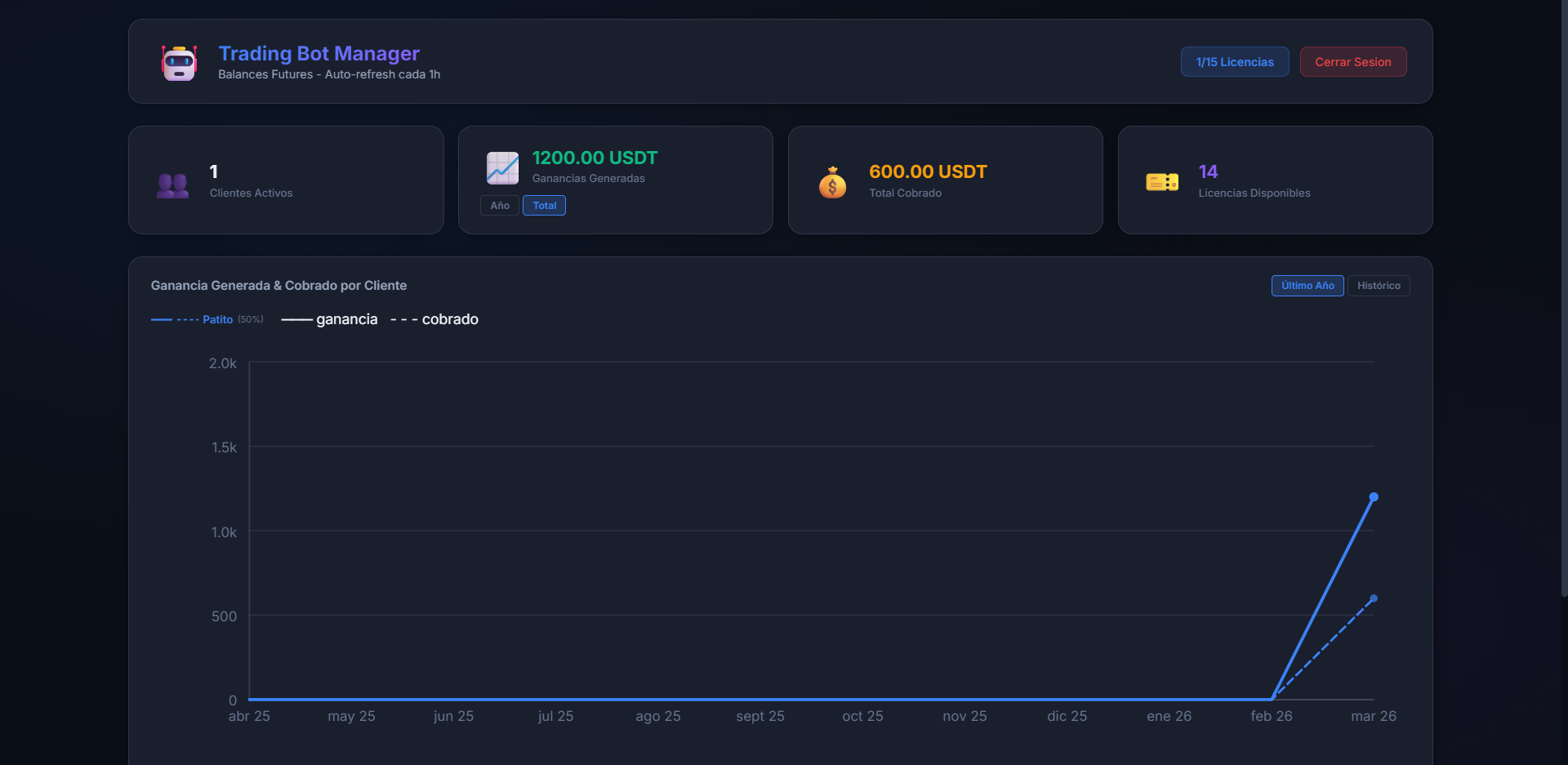Open the 1/15 Licencias panel
Screen dimensions: 1568x765
point(1234,61)
